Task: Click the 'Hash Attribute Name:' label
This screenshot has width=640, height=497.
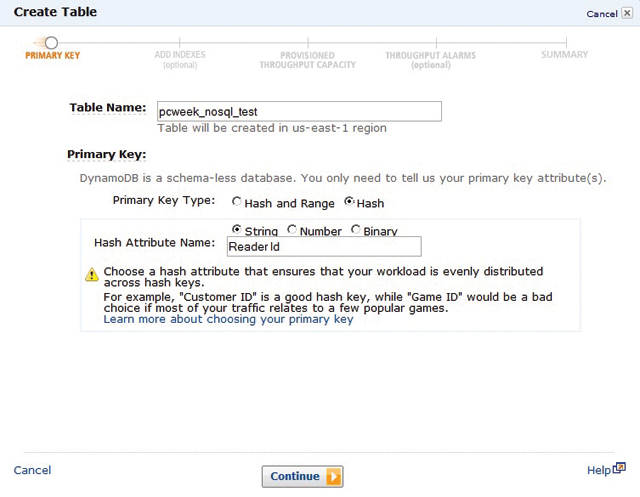Action: coord(155,243)
